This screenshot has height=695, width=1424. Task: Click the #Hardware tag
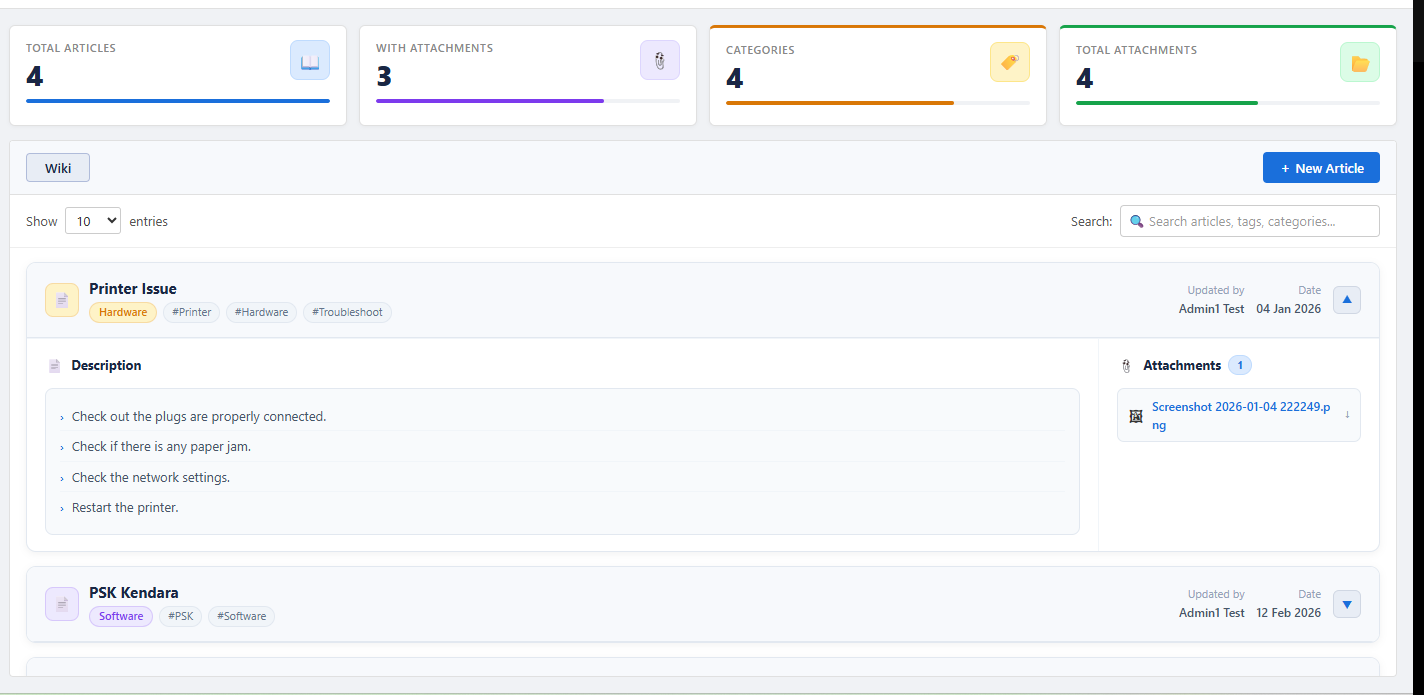pyautogui.click(x=261, y=312)
